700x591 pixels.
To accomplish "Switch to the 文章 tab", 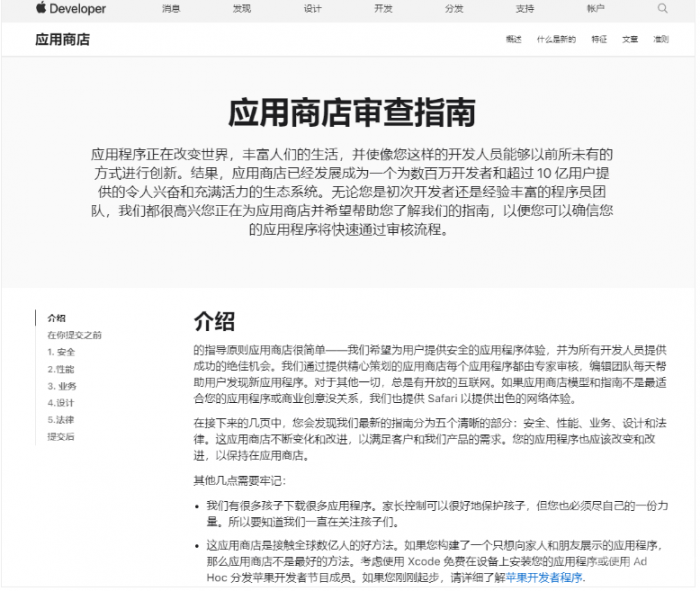I will click(630, 39).
